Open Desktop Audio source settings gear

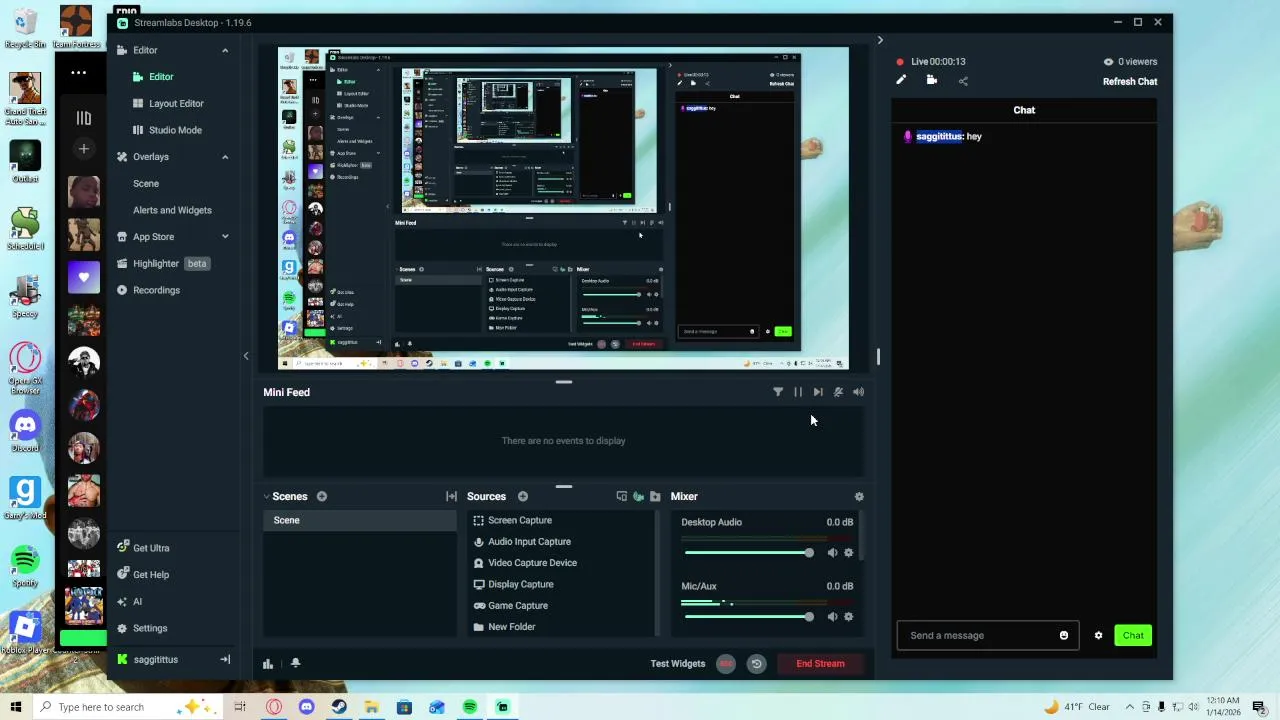[849, 553]
